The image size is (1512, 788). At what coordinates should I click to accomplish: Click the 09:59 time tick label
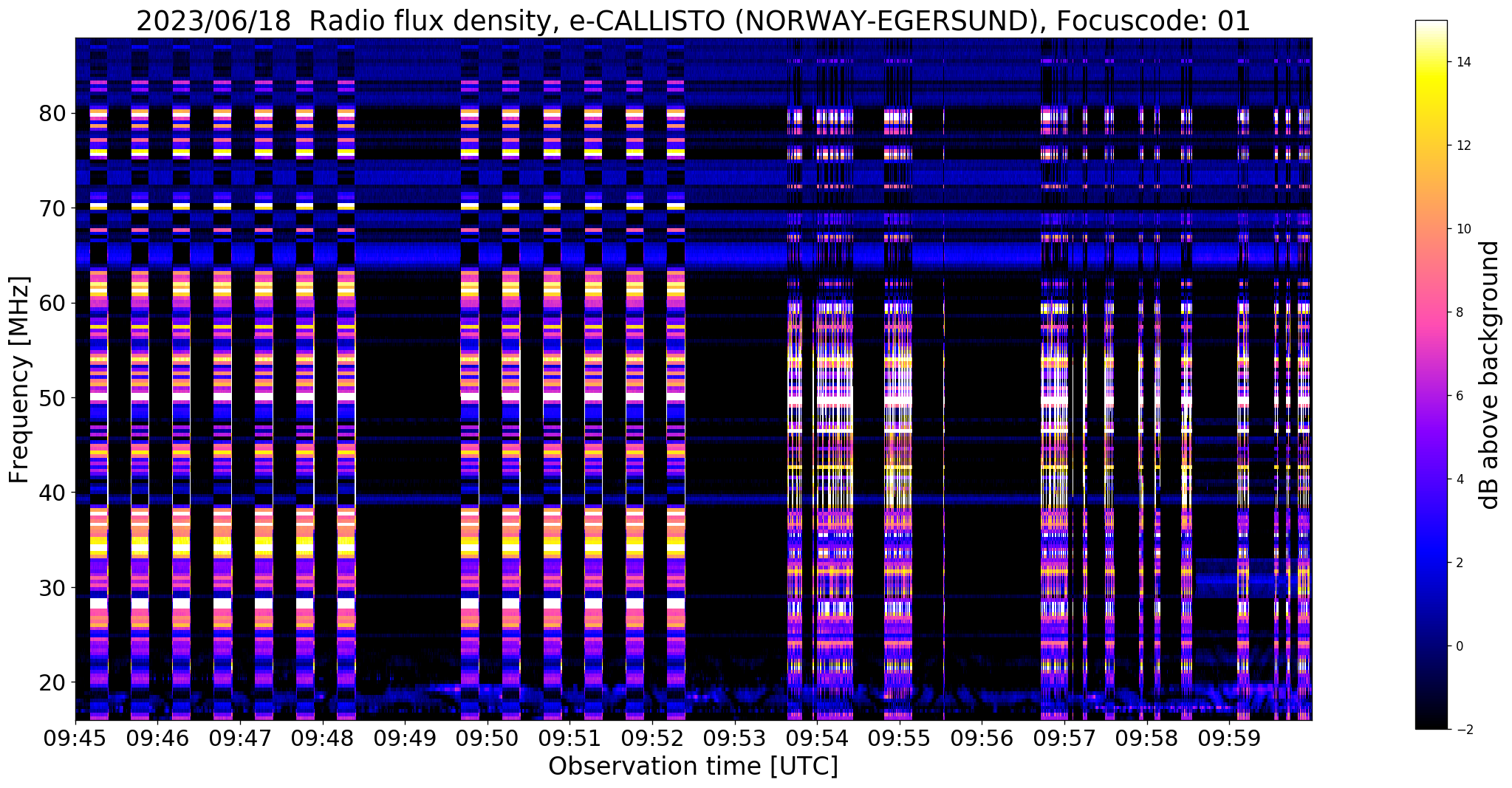(x=1229, y=739)
